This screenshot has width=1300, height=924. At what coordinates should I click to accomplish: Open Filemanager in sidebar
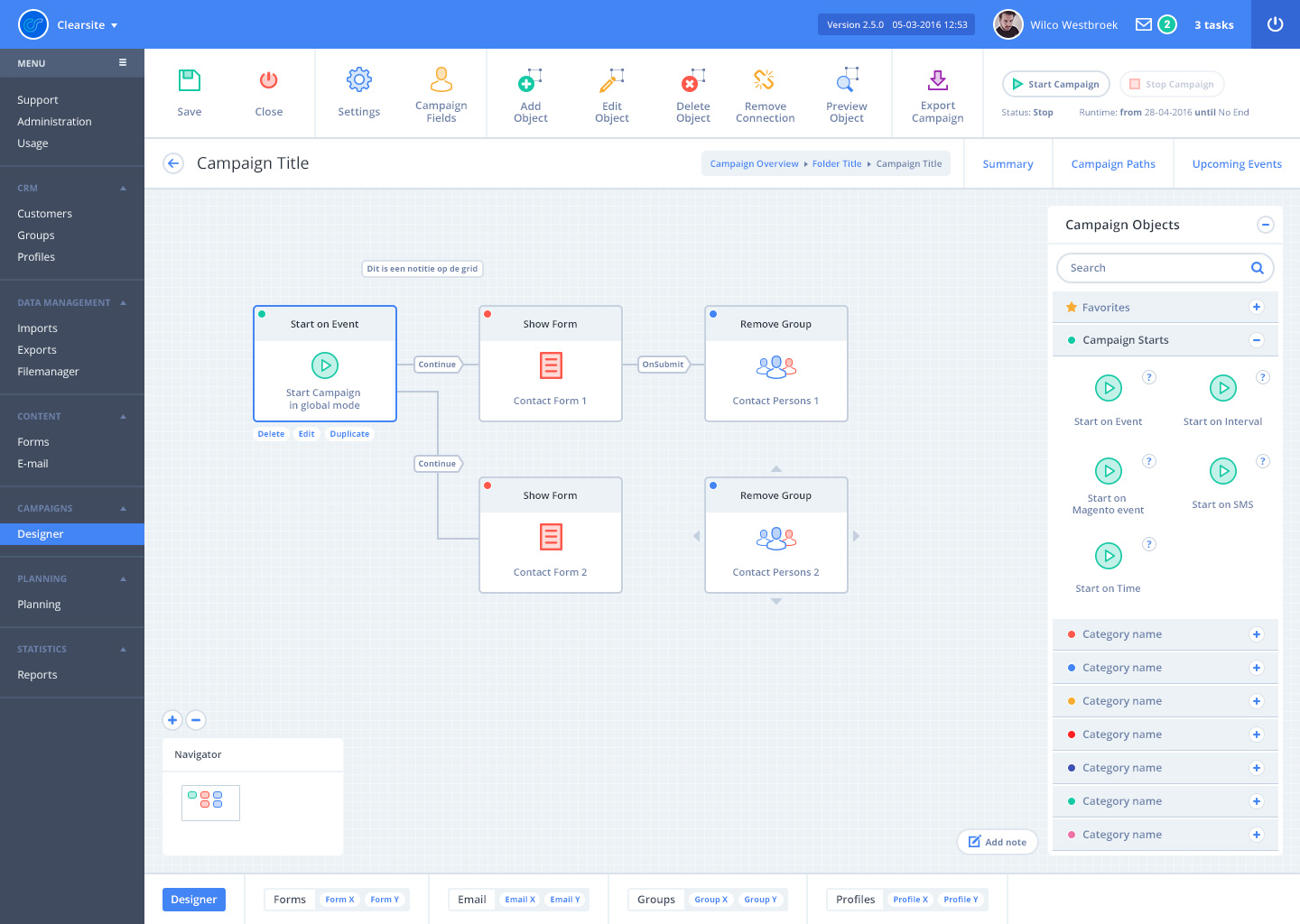[x=48, y=372]
